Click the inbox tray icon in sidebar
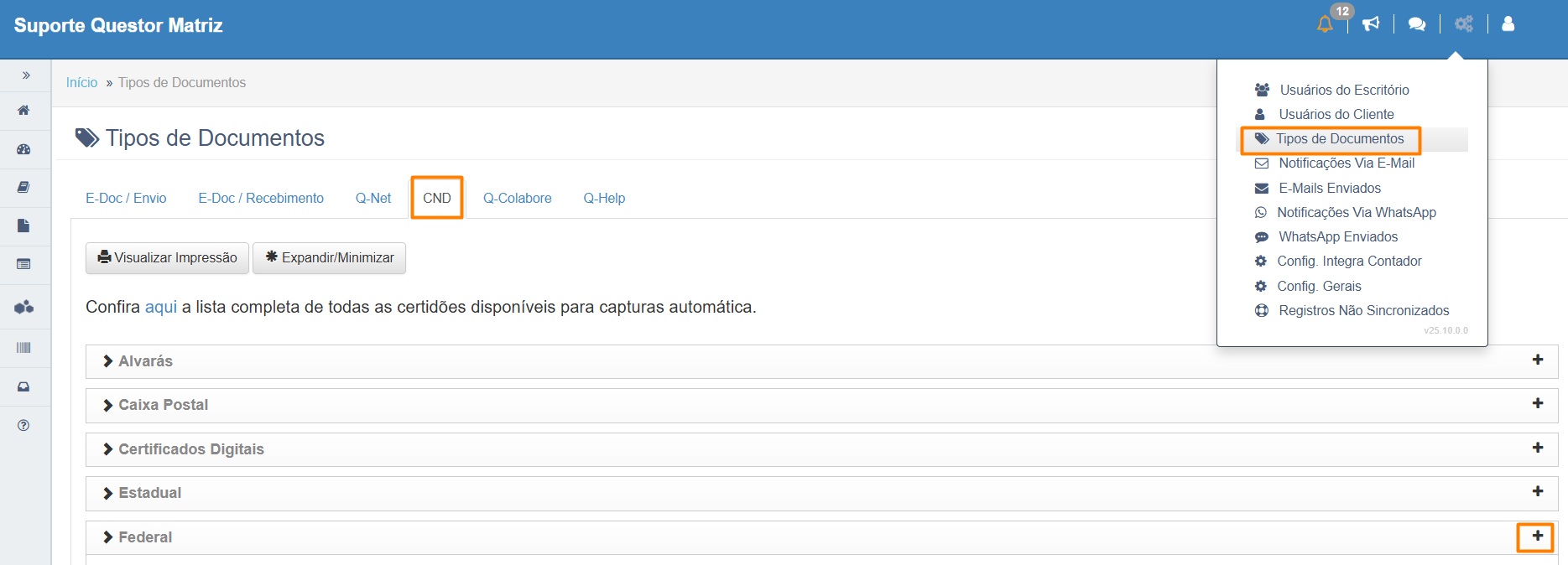 pos(23,387)
